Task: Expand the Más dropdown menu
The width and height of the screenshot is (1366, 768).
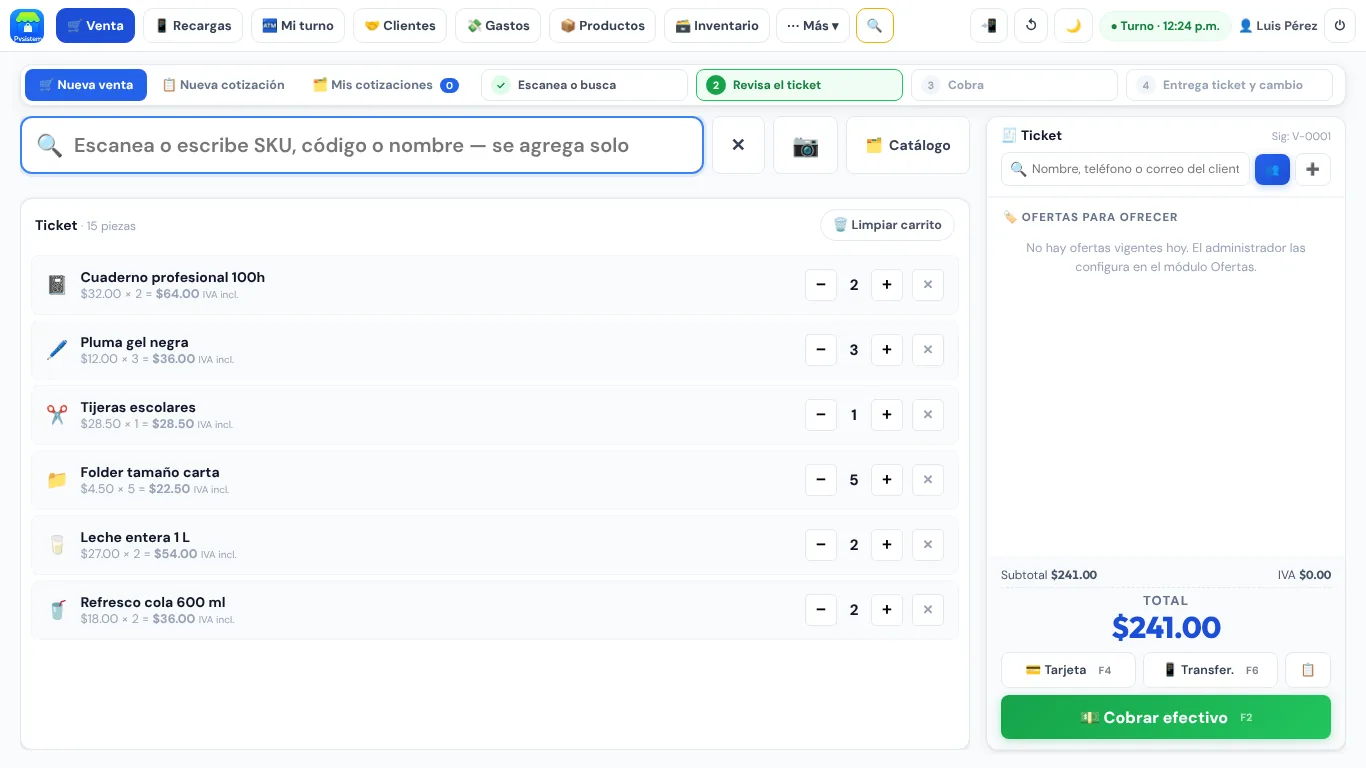Action: pos(813,26)
